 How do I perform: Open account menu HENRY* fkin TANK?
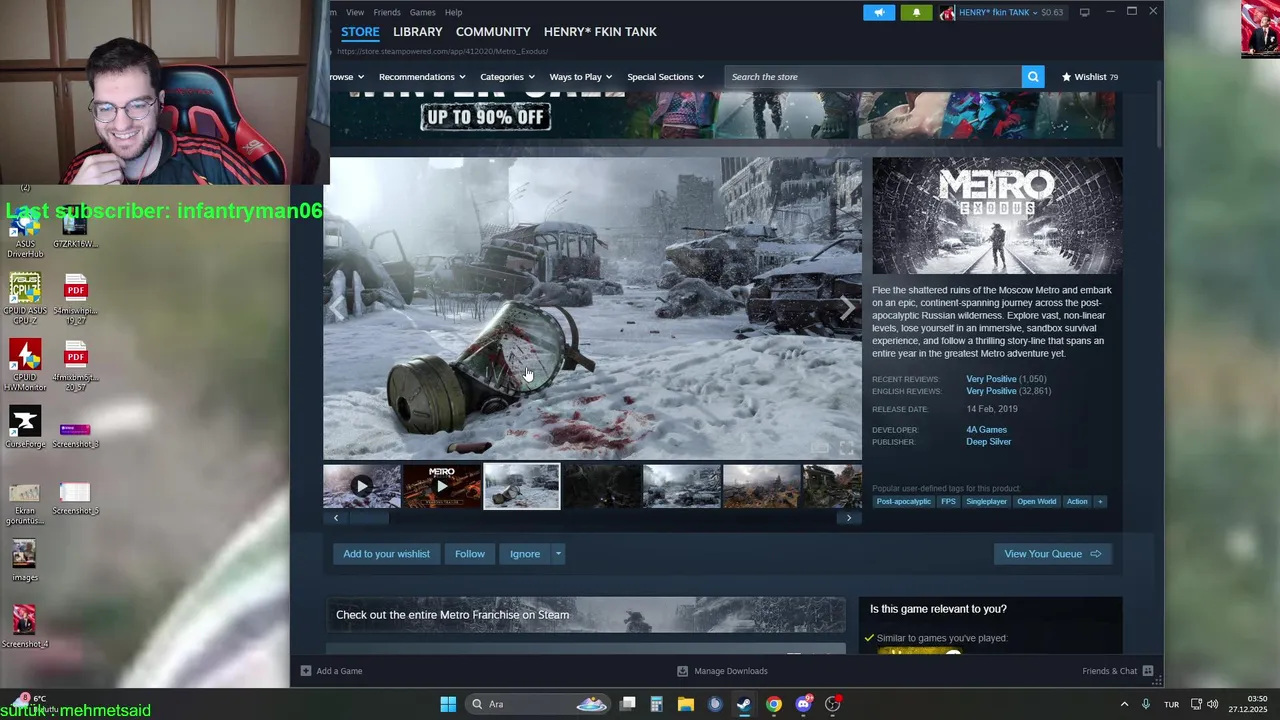click(x=1002, y=12)
